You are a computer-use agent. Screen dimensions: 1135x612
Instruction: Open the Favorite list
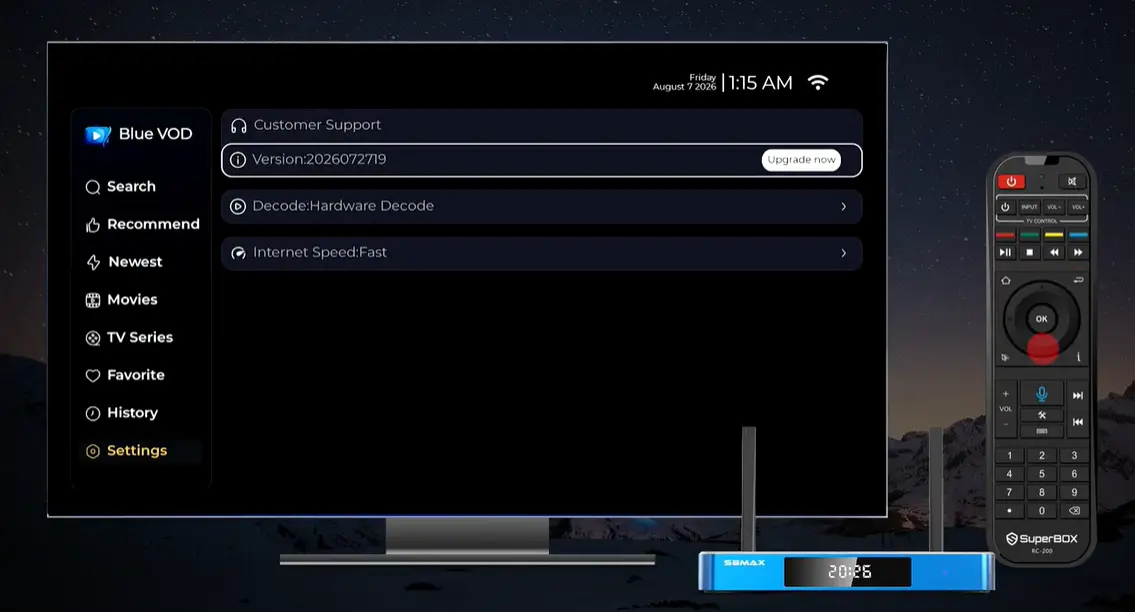pyautogui.click(x=125, y=375)
